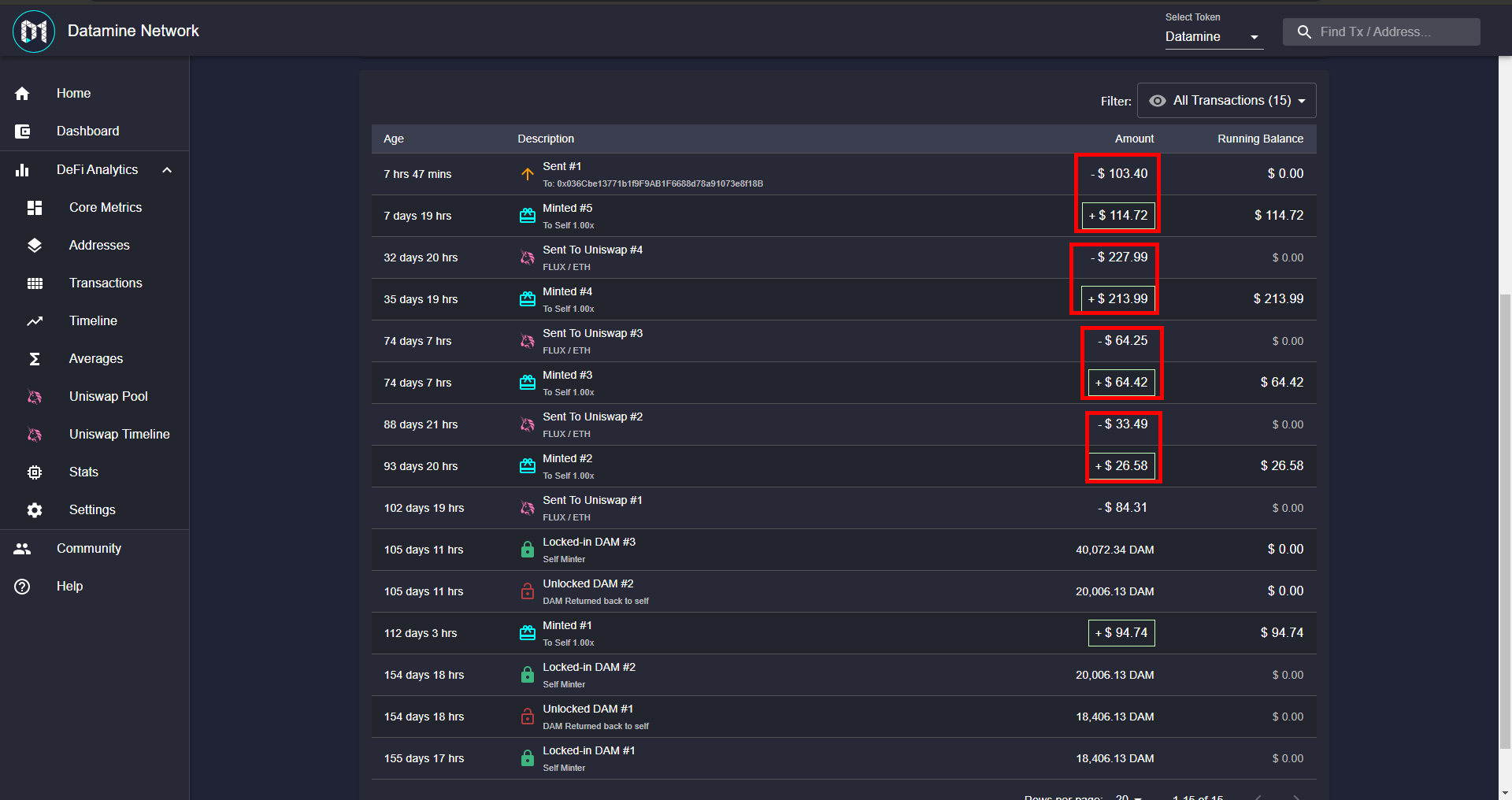Click the mint icon beside Minted #4
Viewport: 1512px width, 800px height.
point(528,299)
